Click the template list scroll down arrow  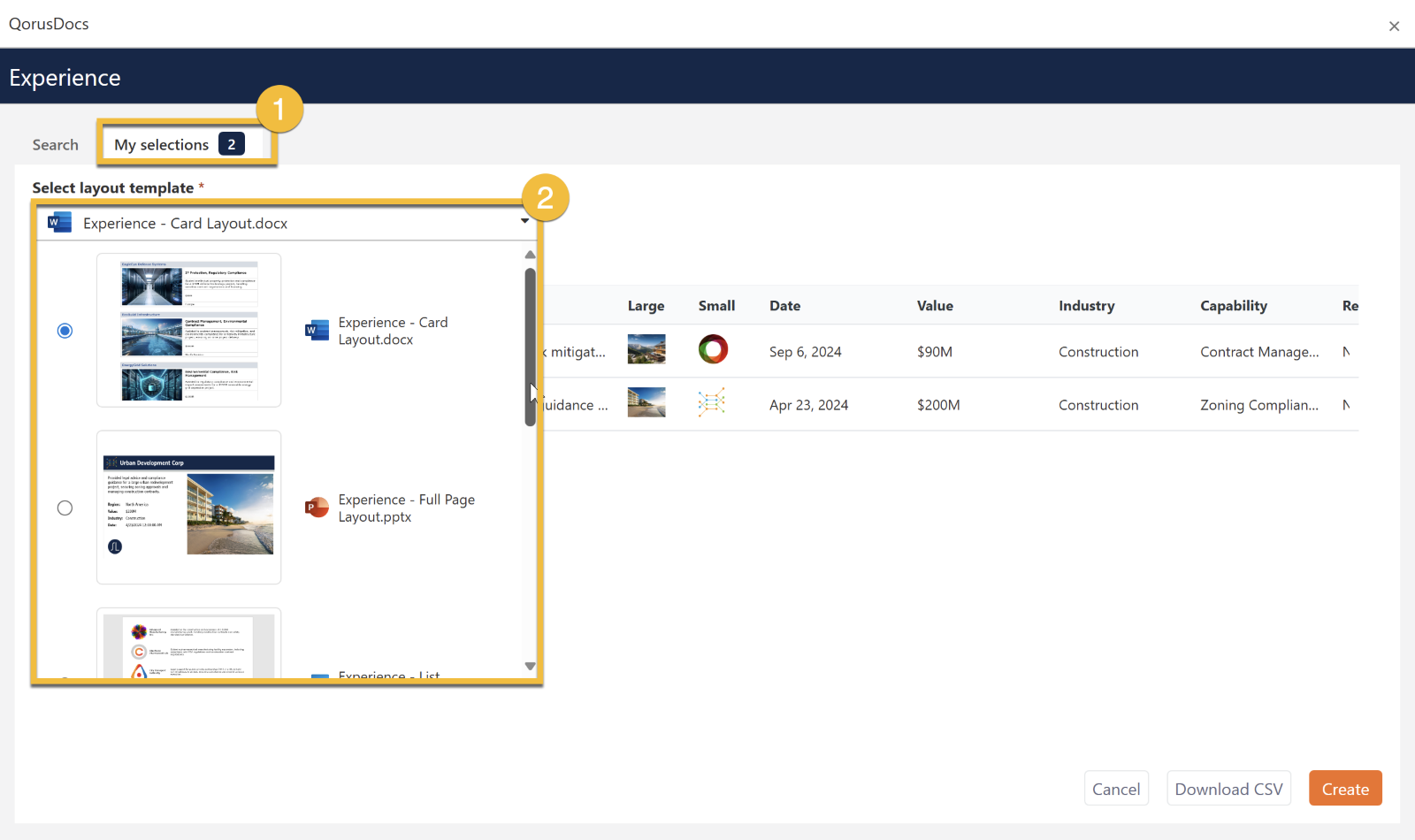[x=531, y=667]
